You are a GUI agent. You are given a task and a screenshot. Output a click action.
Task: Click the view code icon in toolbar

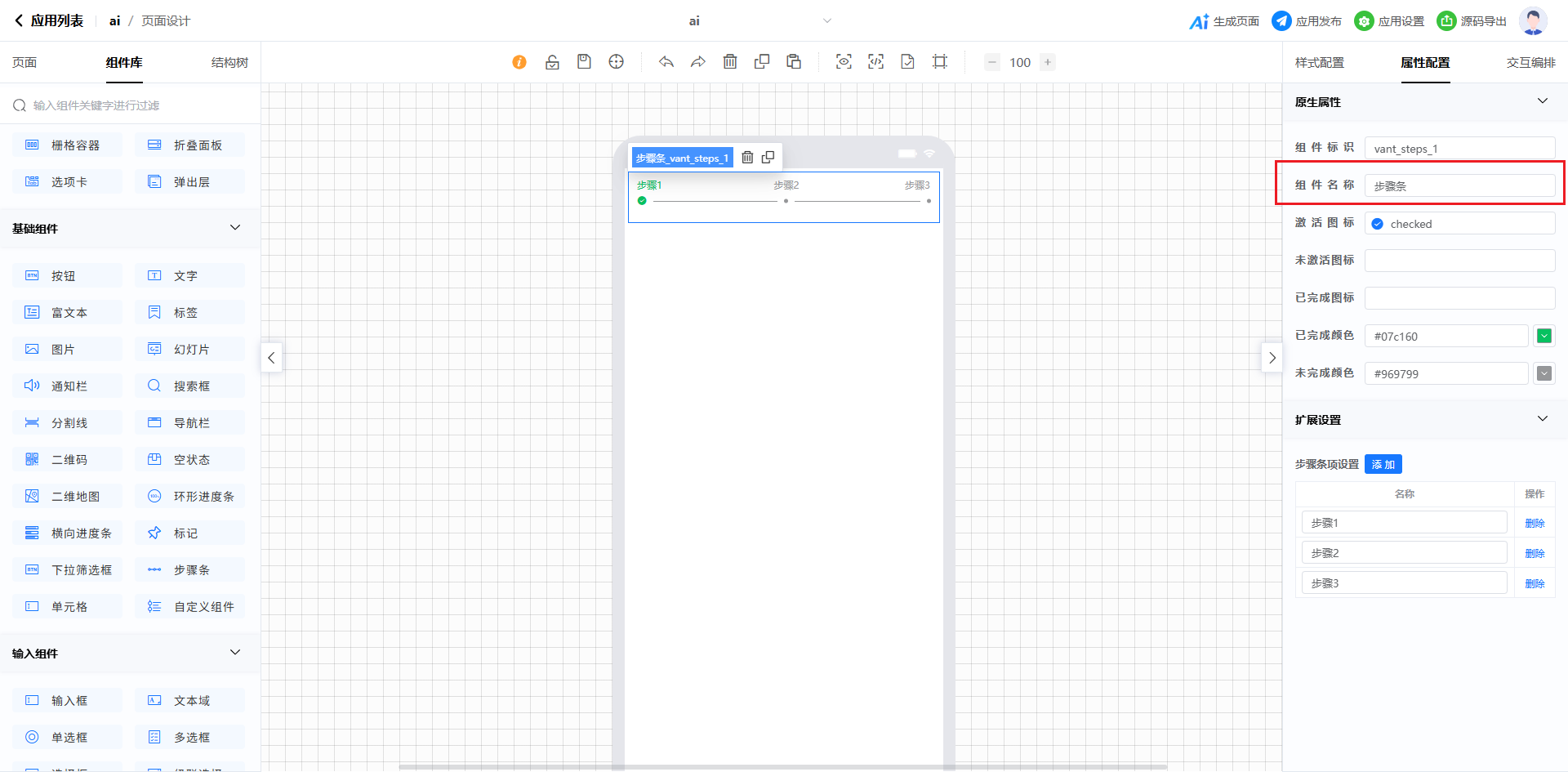pos(875,62)
